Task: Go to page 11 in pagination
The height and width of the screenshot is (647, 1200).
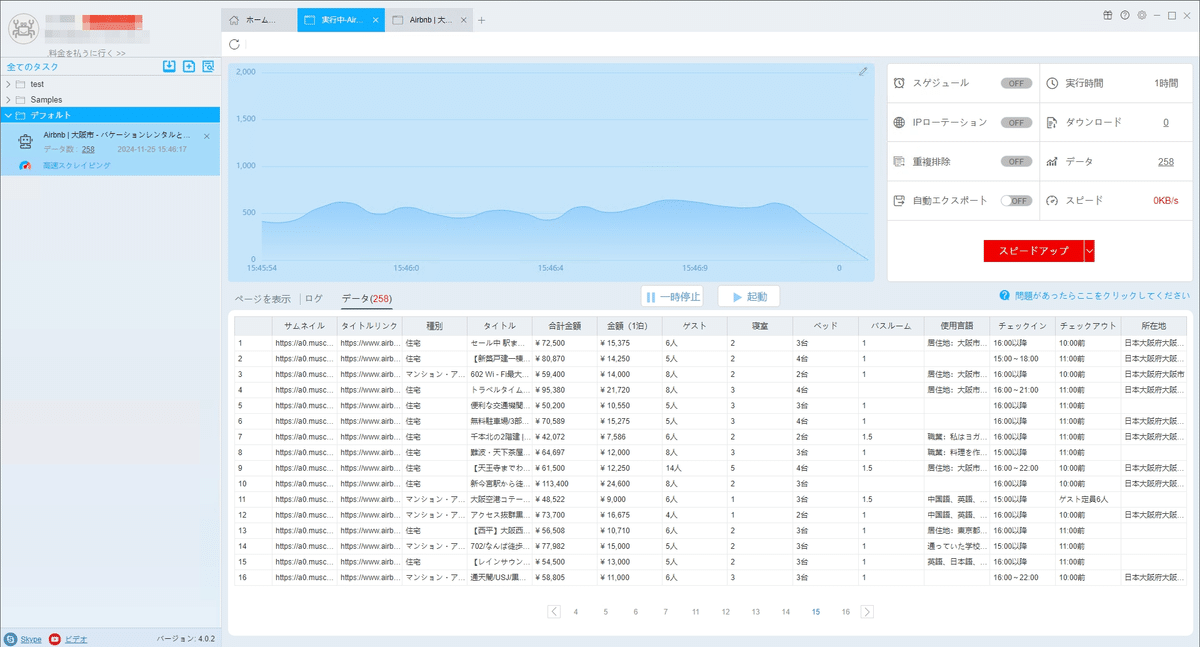Action: (x=696, y=612)
